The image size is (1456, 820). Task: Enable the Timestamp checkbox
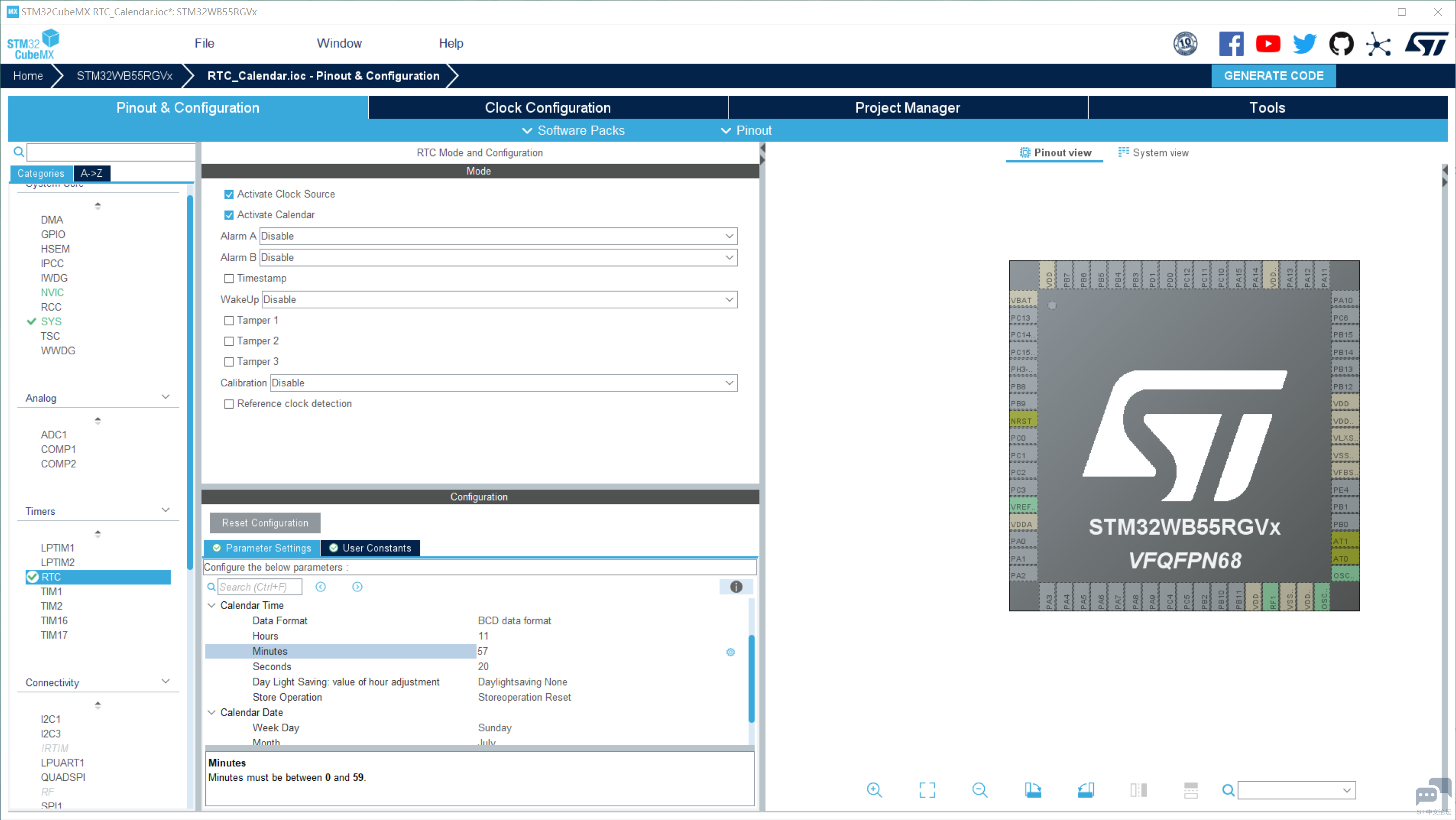229,278
